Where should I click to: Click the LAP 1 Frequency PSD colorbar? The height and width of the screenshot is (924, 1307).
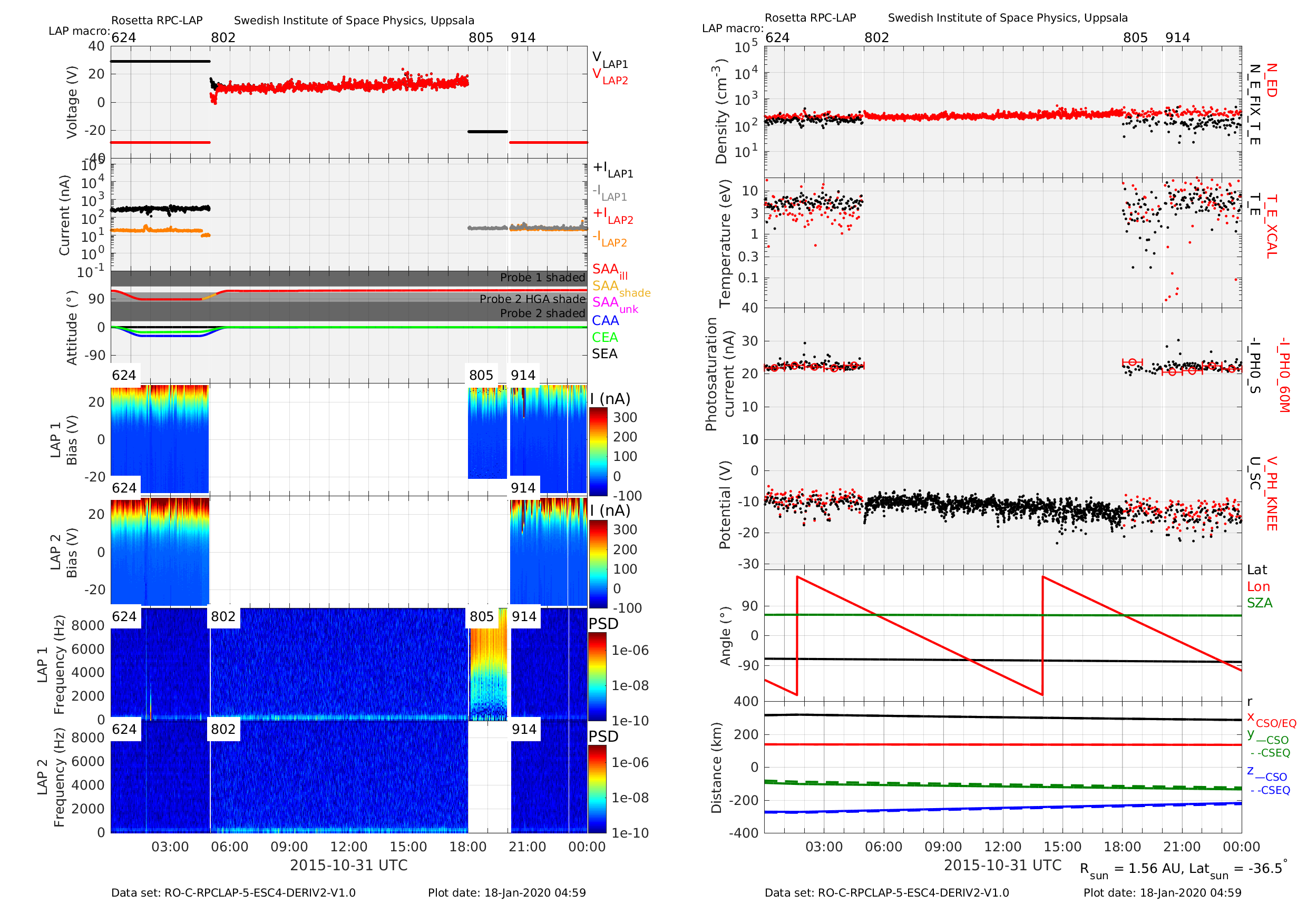[598, 676]
